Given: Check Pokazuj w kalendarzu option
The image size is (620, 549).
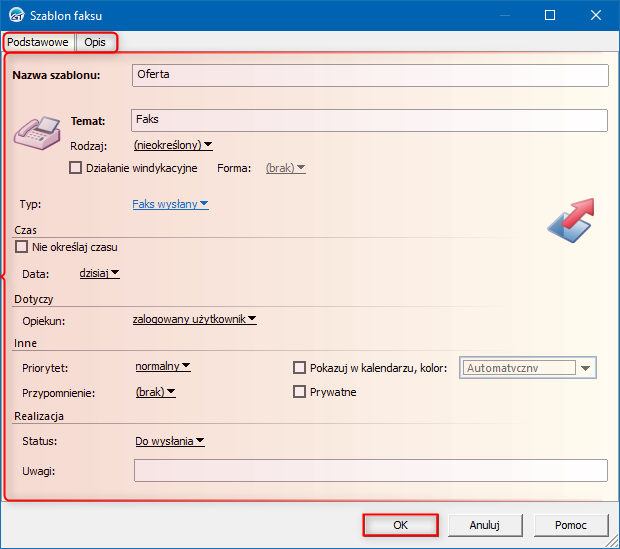Looking at the screenshot, I should click(299, 367).
